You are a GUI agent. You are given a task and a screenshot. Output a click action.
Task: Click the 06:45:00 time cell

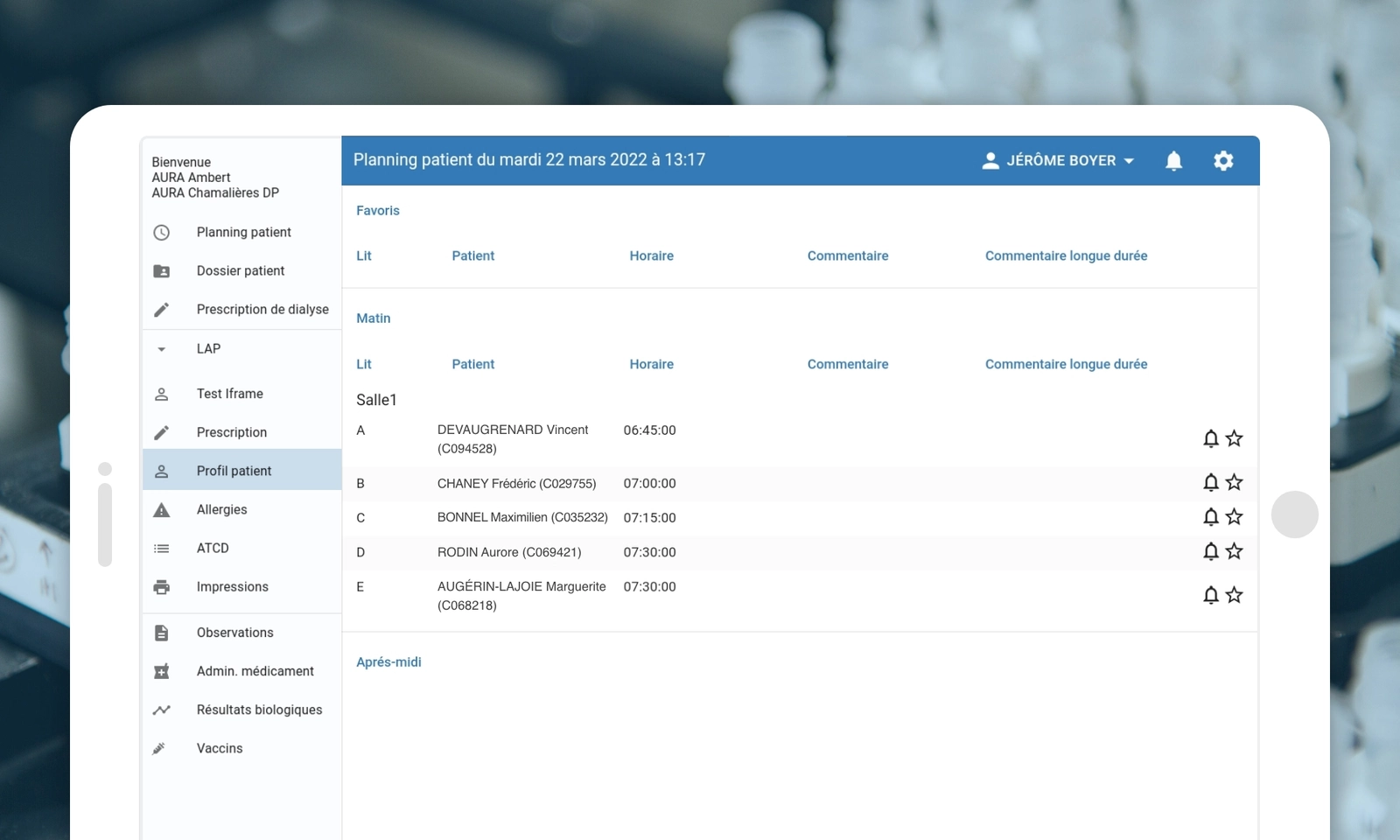(649, 430)
